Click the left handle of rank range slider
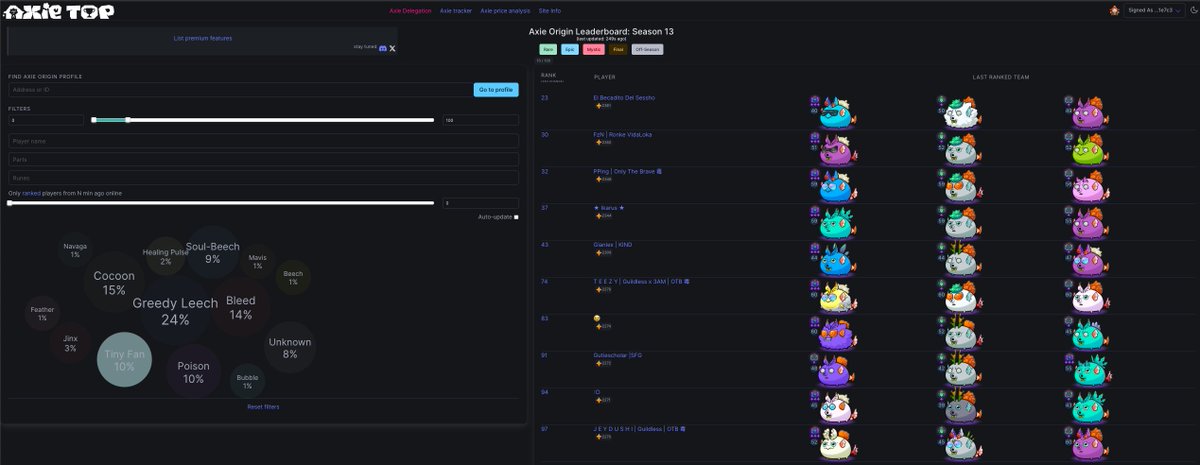1200x465 pixels. coord(93,120)
